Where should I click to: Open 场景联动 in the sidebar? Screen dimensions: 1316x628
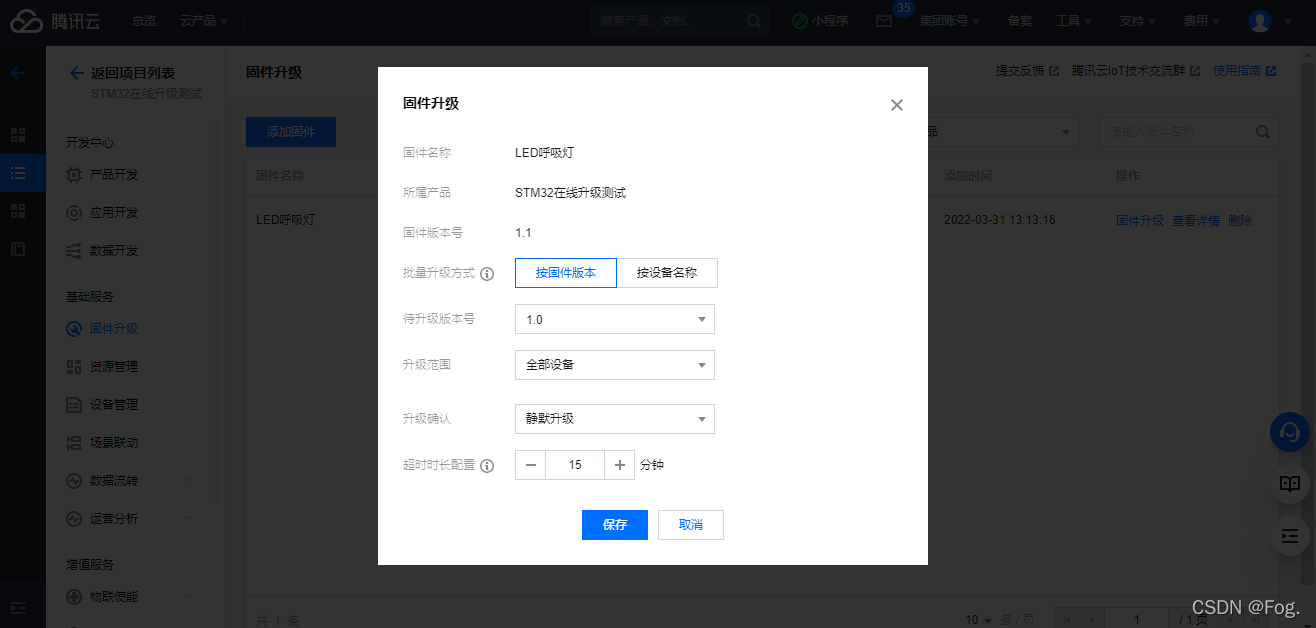click(113, 442)
